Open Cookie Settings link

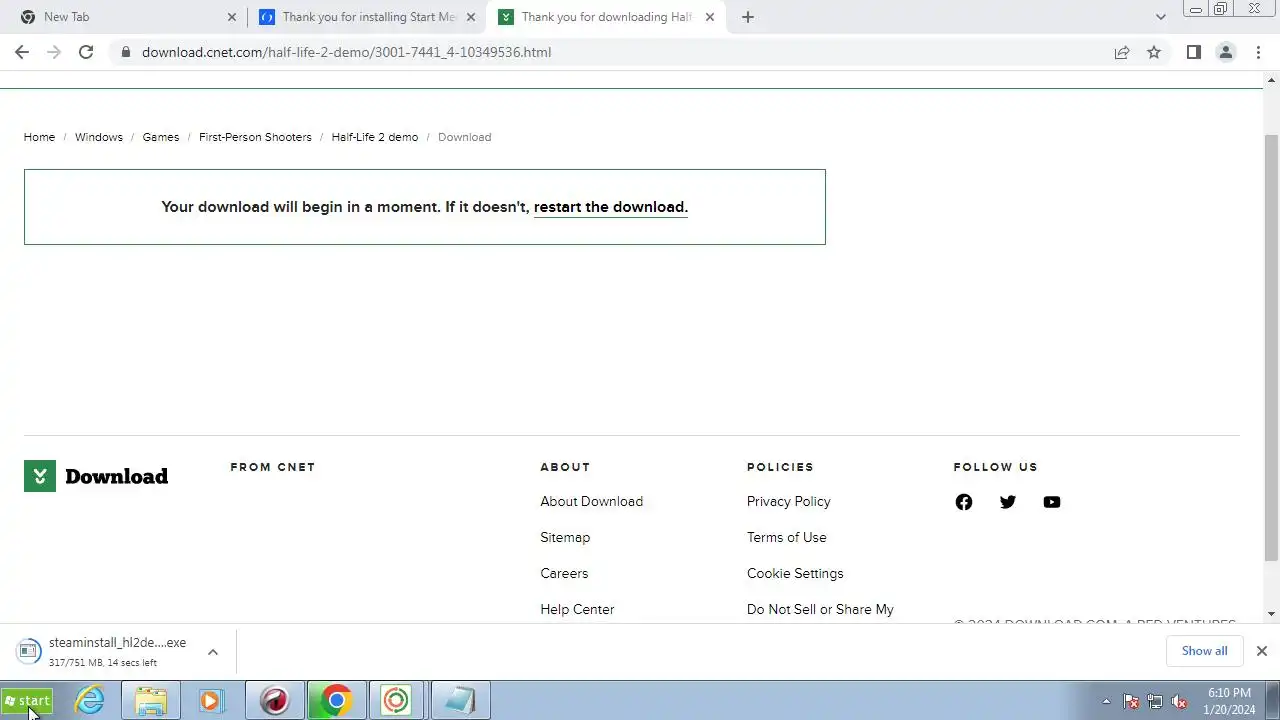pyautogui.click(x=795, y=574)
